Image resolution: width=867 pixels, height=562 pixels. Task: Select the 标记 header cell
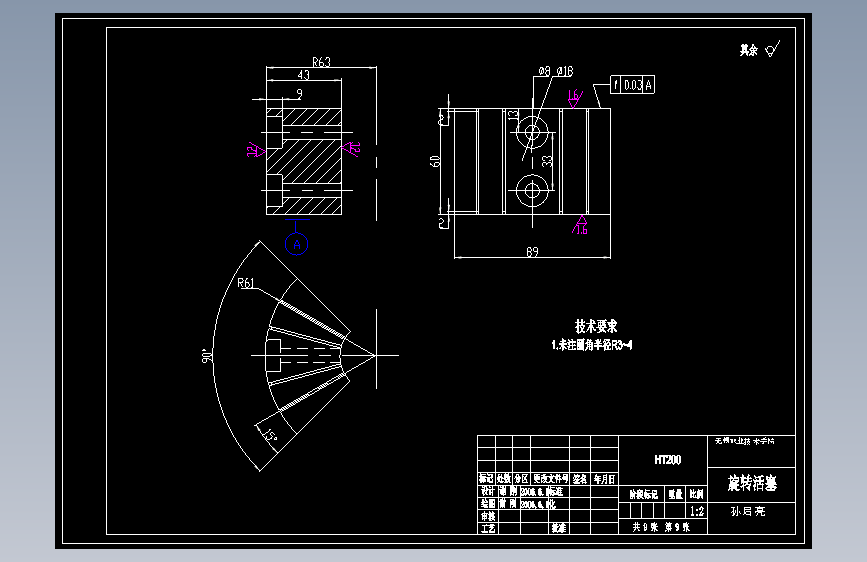pyautogui.click(x=486, y=478)
